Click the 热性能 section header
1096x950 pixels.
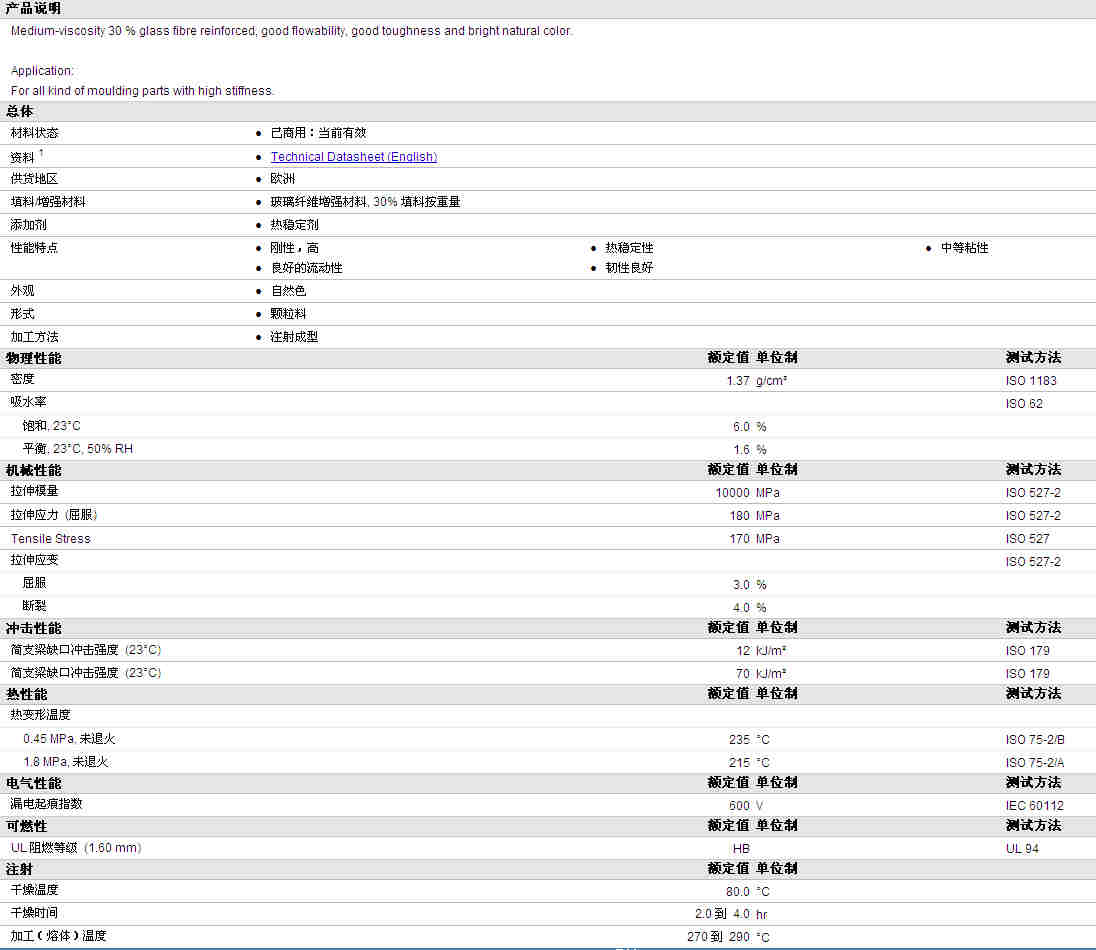coord(26,694)
